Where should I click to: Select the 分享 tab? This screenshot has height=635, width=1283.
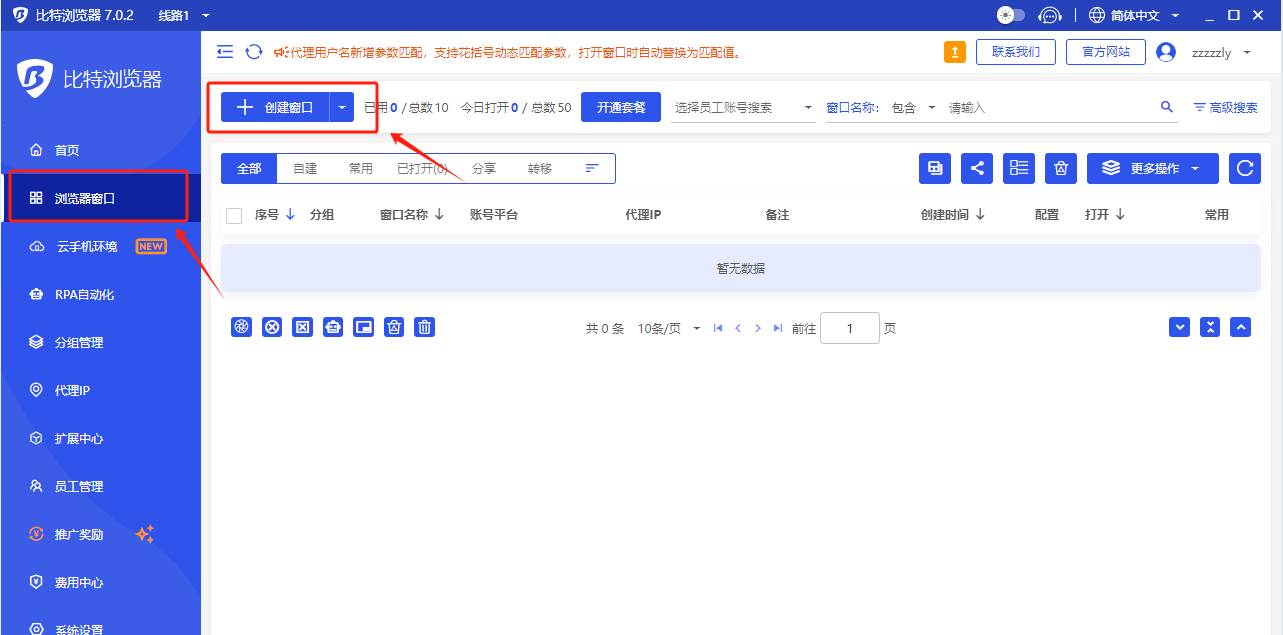(x=484, y=168)
